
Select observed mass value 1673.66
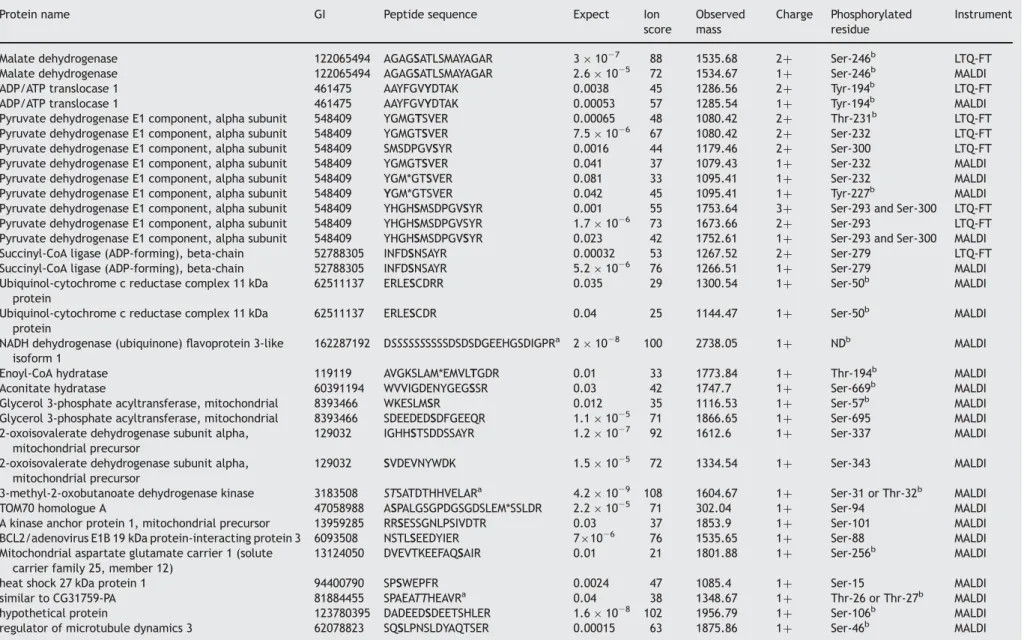(x=716, y=223)
